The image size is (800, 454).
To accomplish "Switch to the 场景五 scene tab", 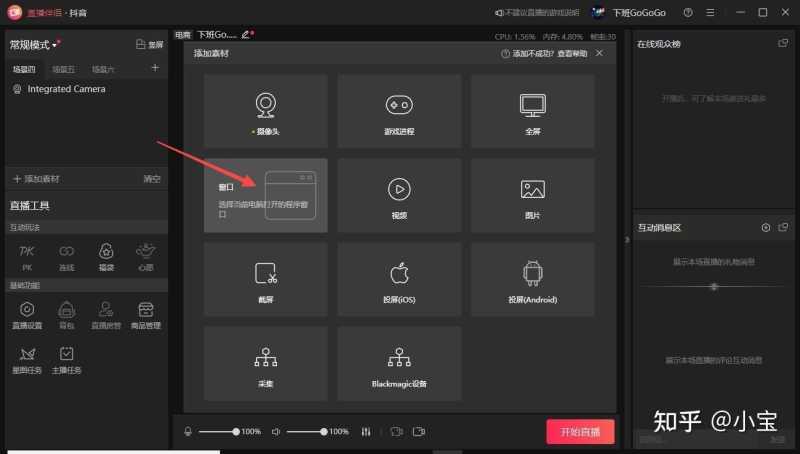I will (63, 69).
